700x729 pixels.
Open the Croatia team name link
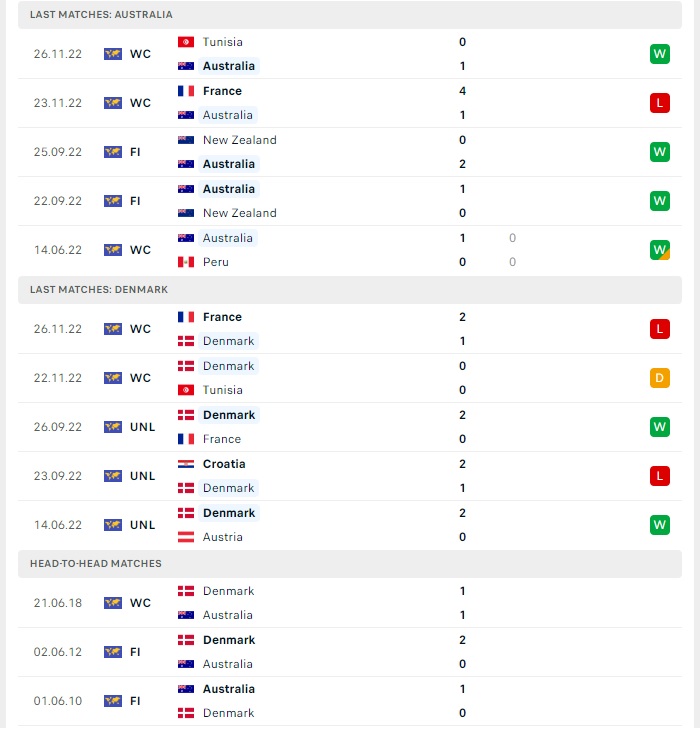point(224,464)
